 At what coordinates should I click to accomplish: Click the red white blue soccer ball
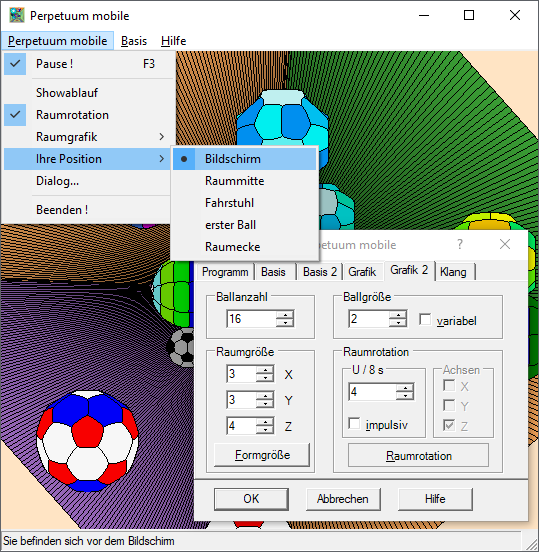[87, 441]
